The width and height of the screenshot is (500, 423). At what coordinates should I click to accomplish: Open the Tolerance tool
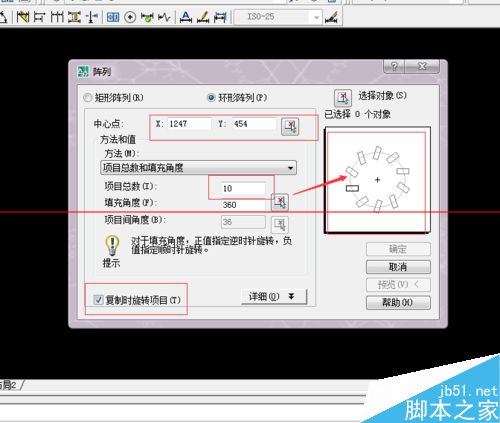pos(113,17)
